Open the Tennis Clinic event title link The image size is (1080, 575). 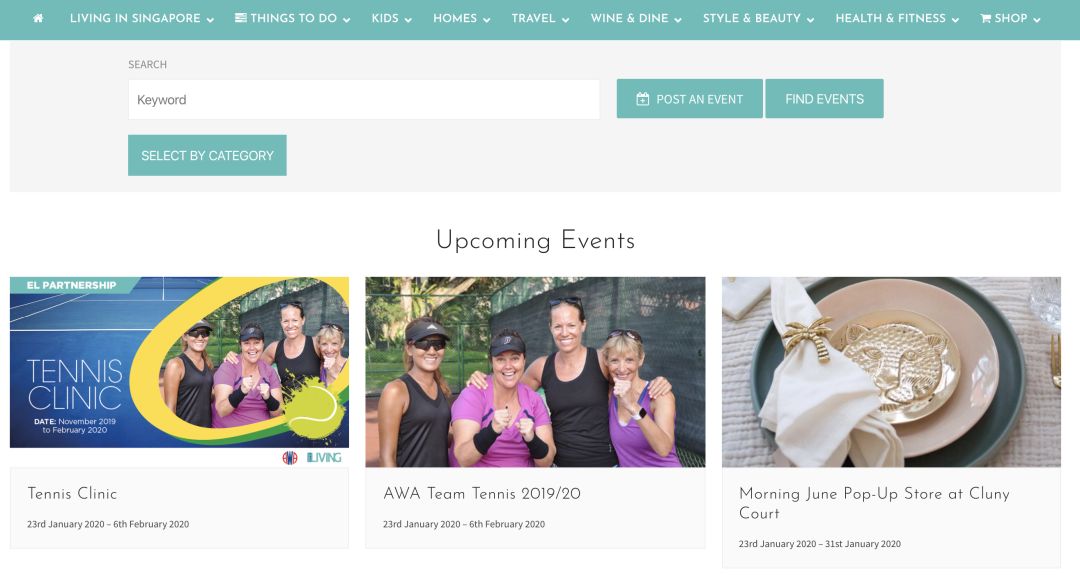pos(72,494)
